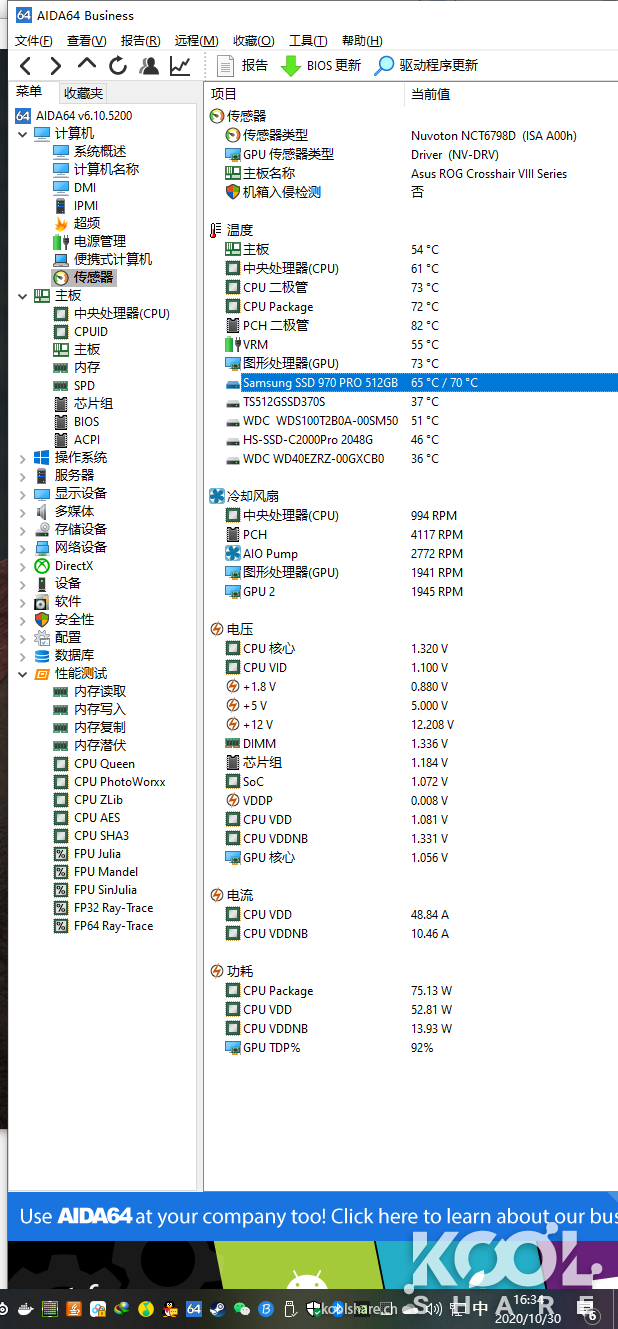The image size is (618, 1329).
Task: Open the 报告(R) menu
Action: tap(140, 41)
